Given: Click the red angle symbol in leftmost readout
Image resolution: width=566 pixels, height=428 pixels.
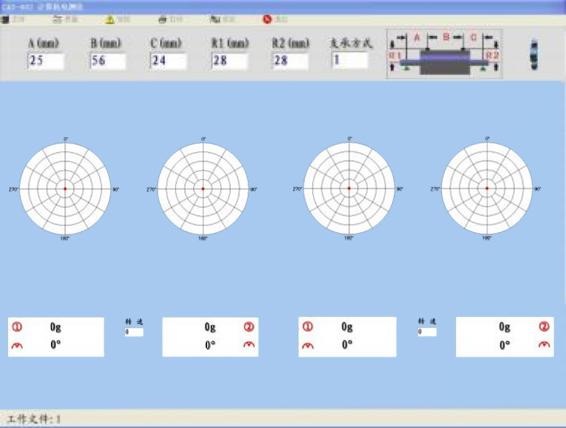Looking at the screenshot, I should pyautogui.click(x=17, y=346).
